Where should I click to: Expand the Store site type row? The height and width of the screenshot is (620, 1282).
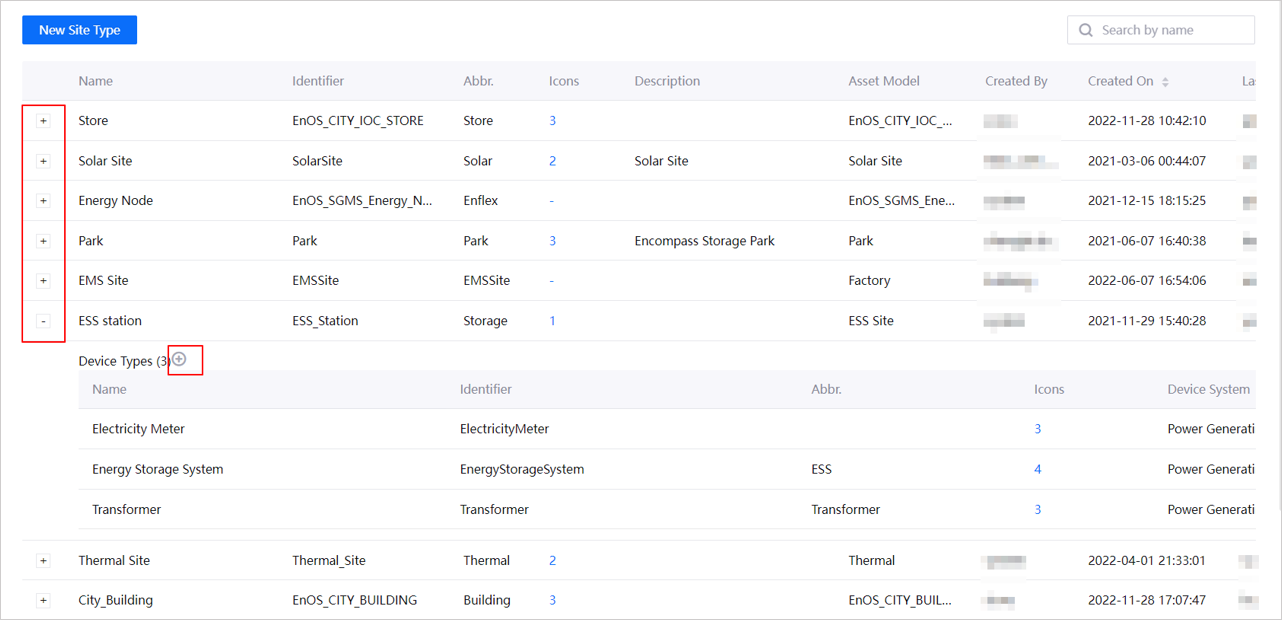click(43, 121)
